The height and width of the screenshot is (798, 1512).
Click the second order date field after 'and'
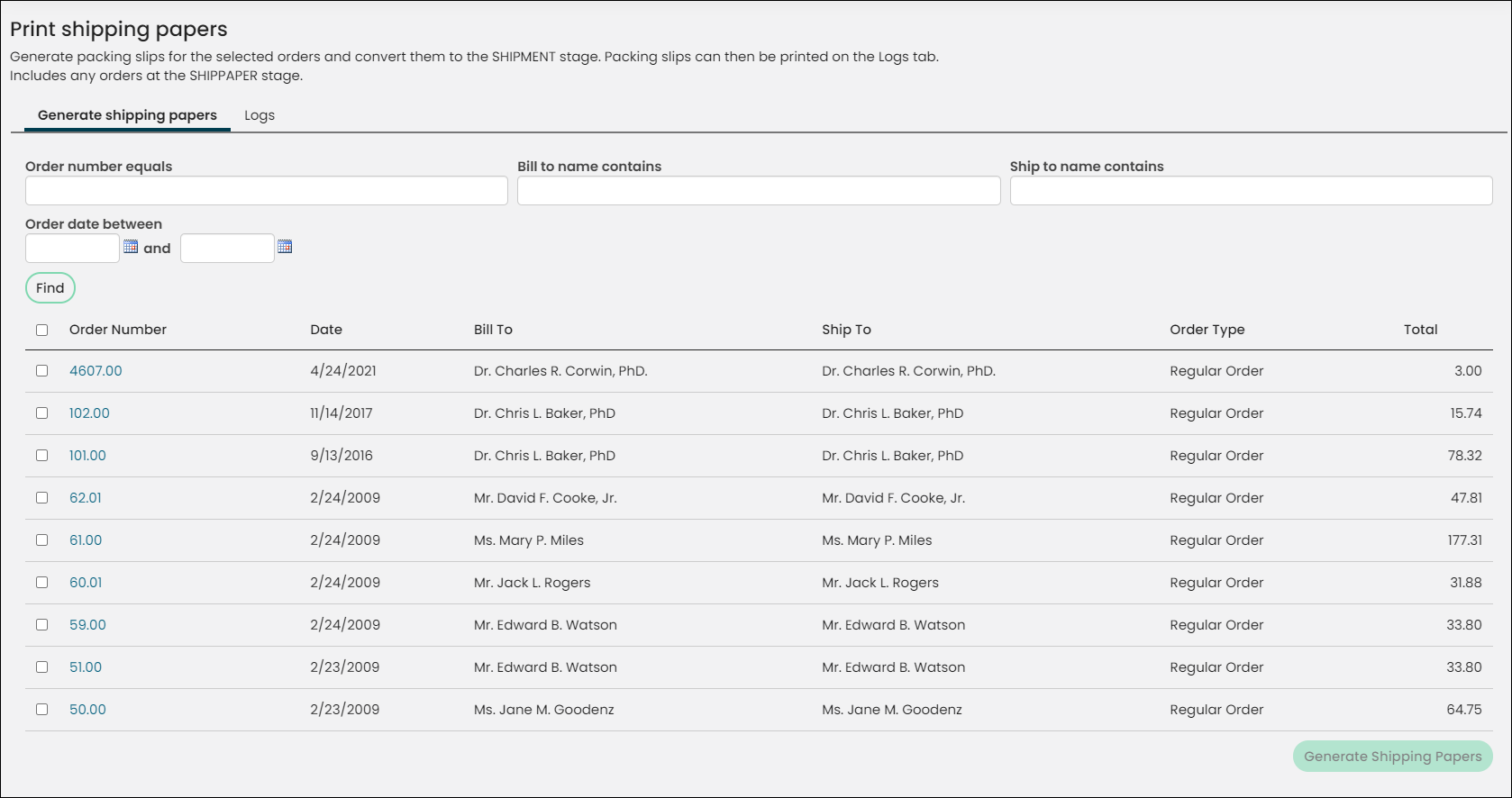point(227,248)
